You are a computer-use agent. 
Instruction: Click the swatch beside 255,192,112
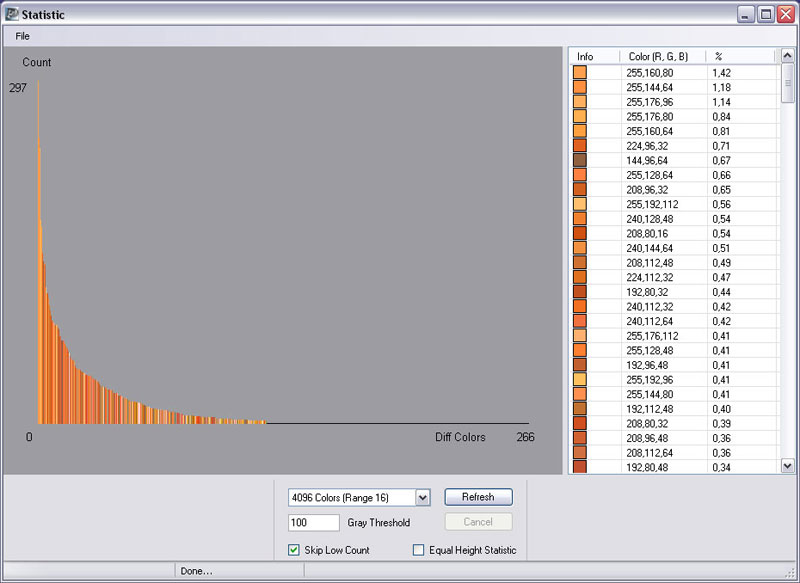tap(580, 204)
